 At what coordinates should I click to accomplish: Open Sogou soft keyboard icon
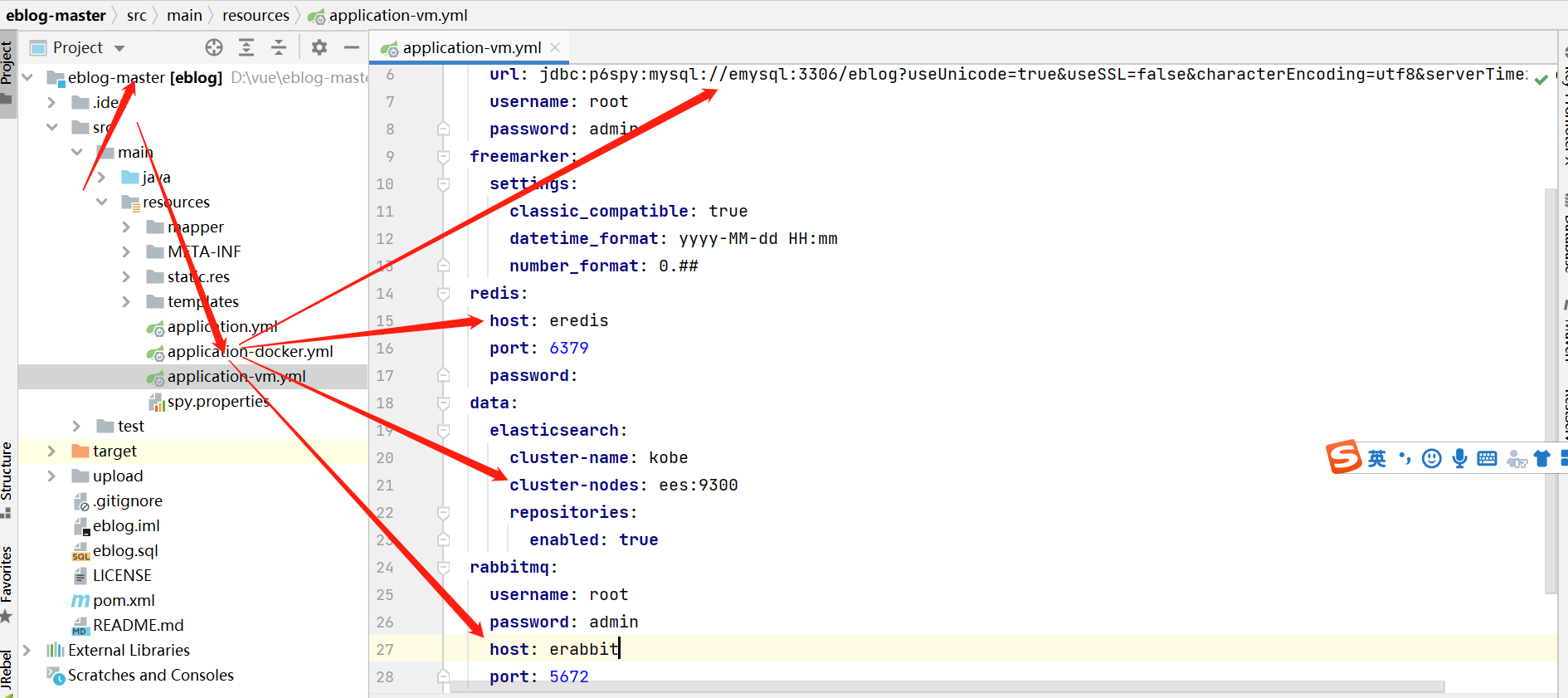1488,458
